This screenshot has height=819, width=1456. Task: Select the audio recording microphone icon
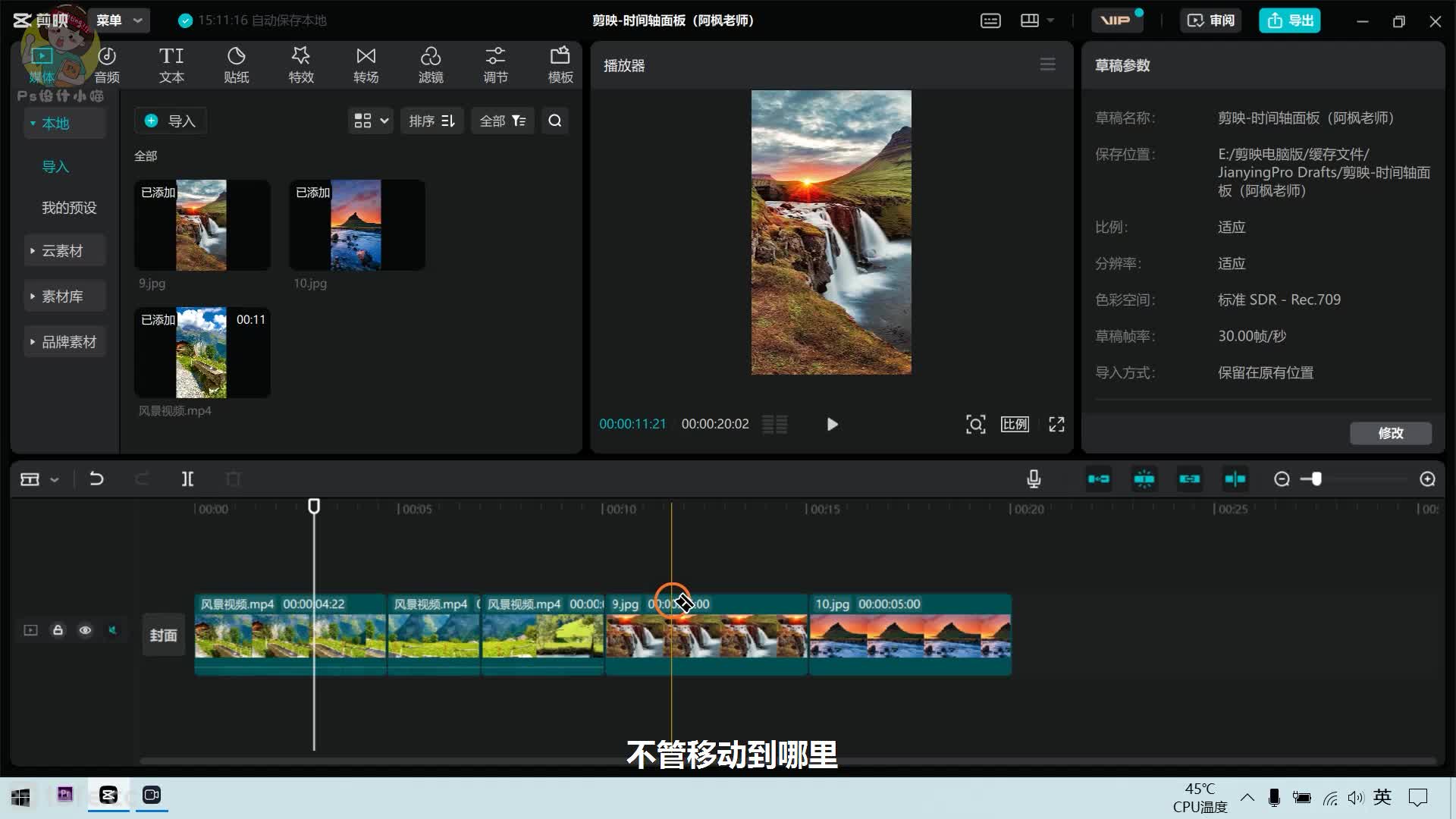point(1034,479)
